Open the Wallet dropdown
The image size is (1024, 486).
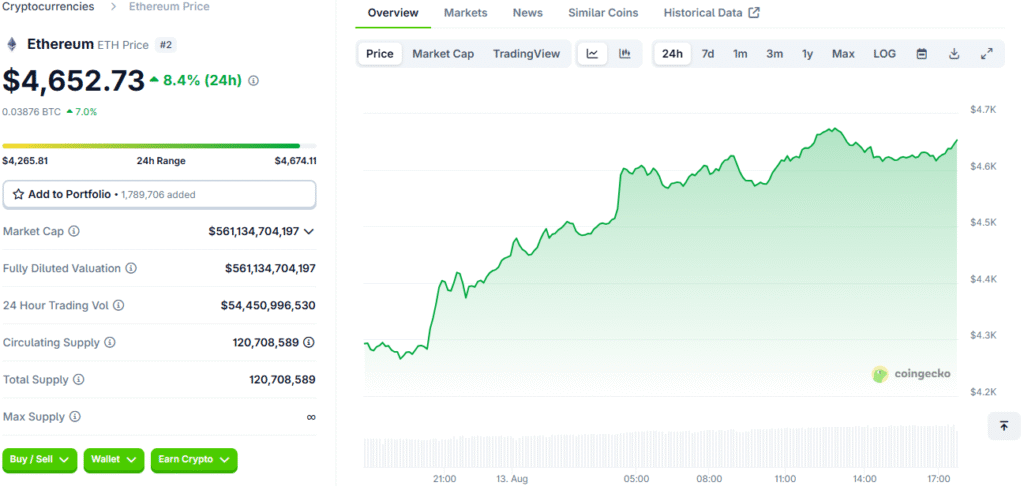tap(114, 460)
